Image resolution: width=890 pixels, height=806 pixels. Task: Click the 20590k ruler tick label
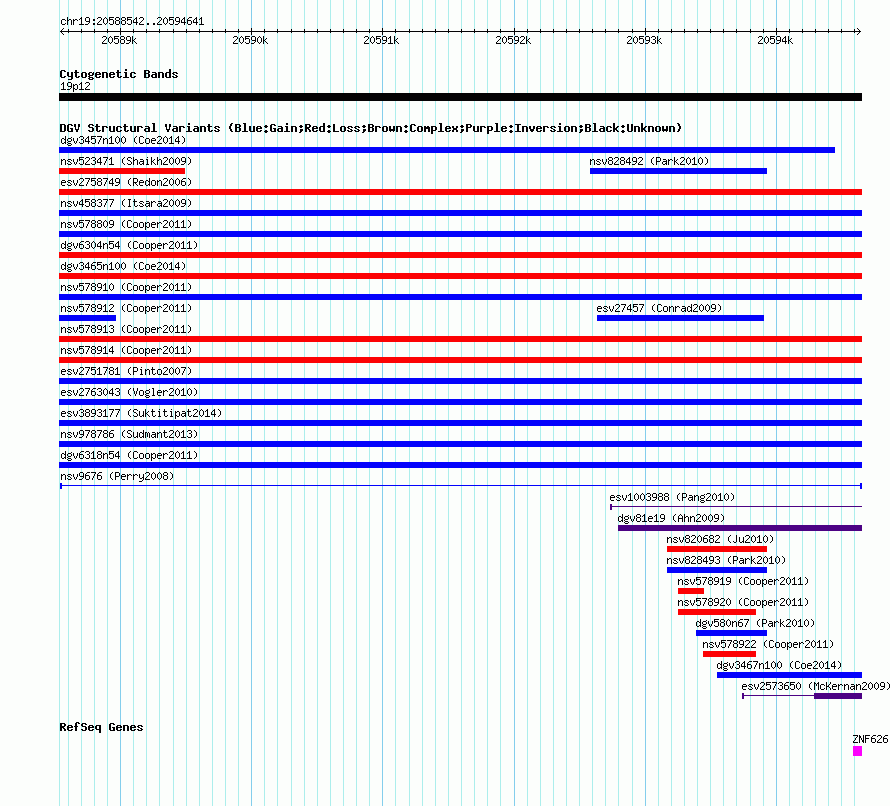coord(250,40)
